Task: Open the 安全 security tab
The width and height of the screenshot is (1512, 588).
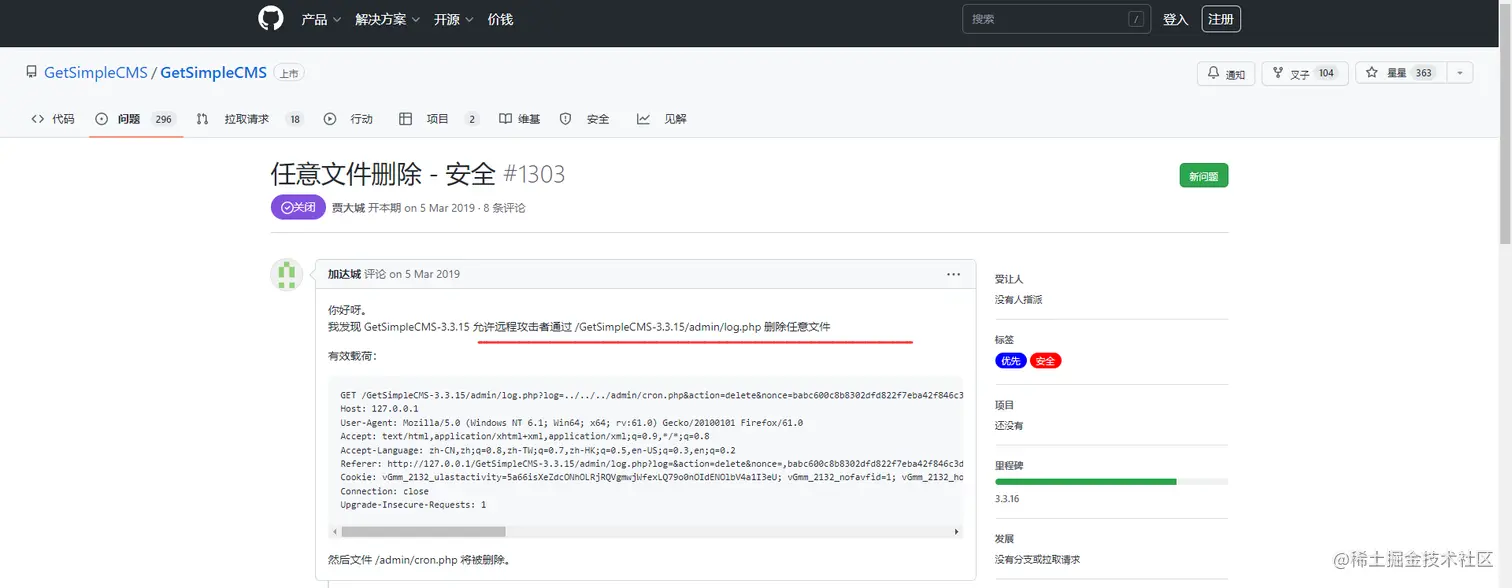Action: point(584,119)
